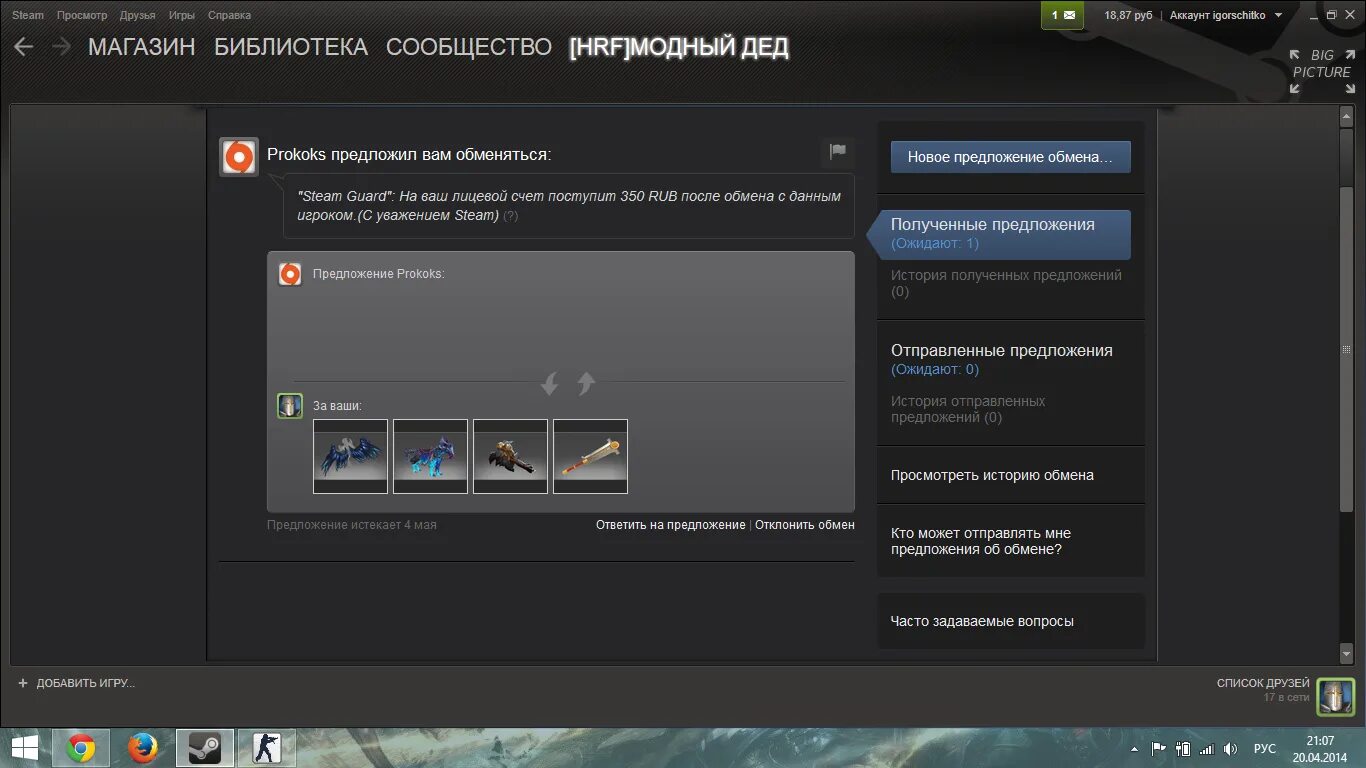Click 'Отклонить обмен' link
Screen dimensions: 1366x768
pos(805,525)
